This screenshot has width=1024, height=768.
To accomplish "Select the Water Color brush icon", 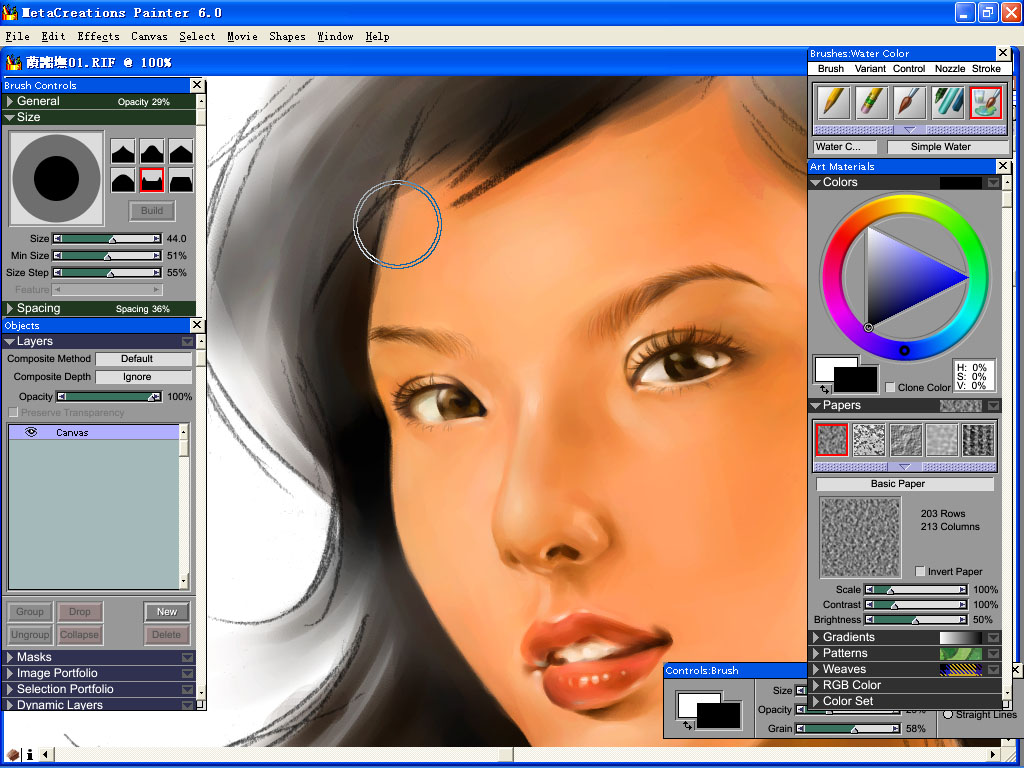I will coord(985,103).
